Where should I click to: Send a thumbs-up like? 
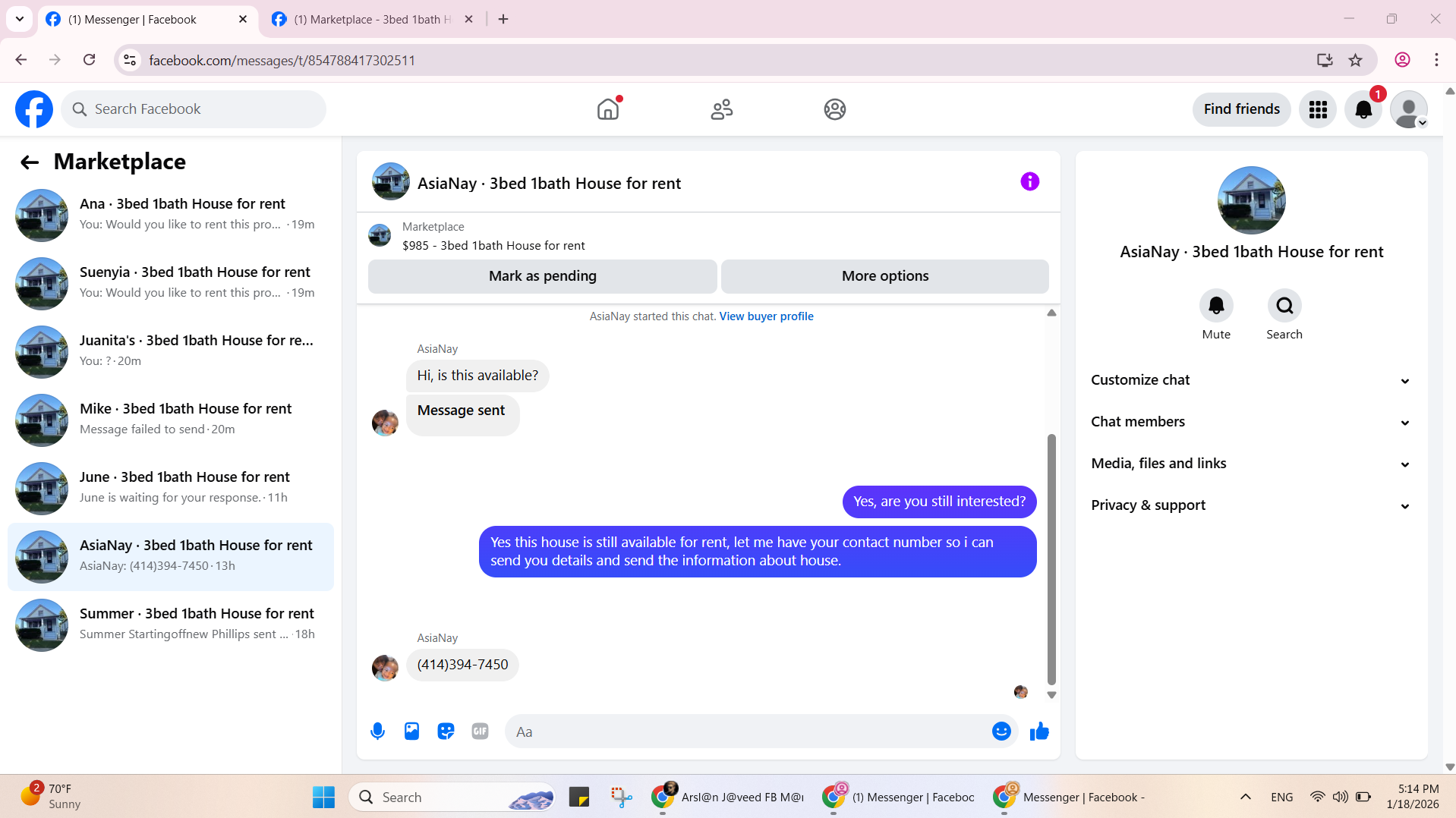coord(1039,731)
